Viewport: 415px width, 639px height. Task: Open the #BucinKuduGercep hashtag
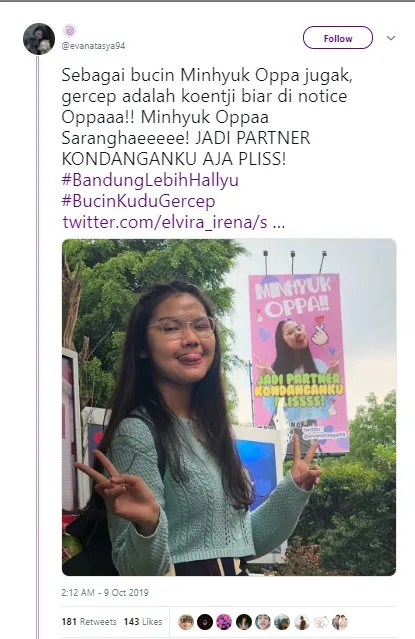pos(138,201)
